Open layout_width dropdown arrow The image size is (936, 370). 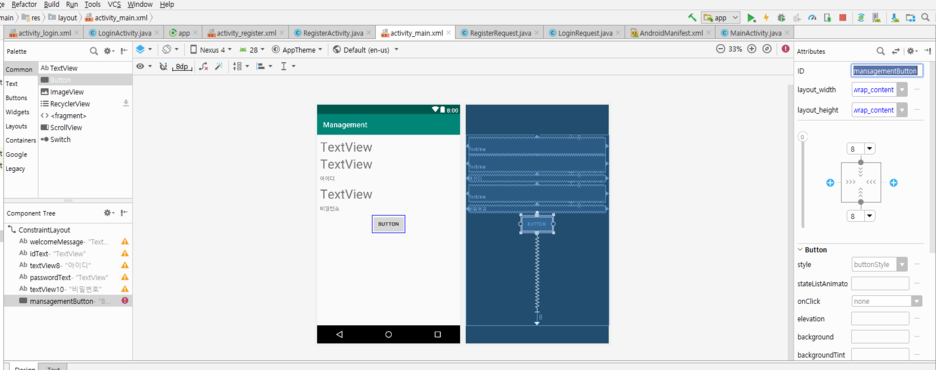click(x=902, y=90)
